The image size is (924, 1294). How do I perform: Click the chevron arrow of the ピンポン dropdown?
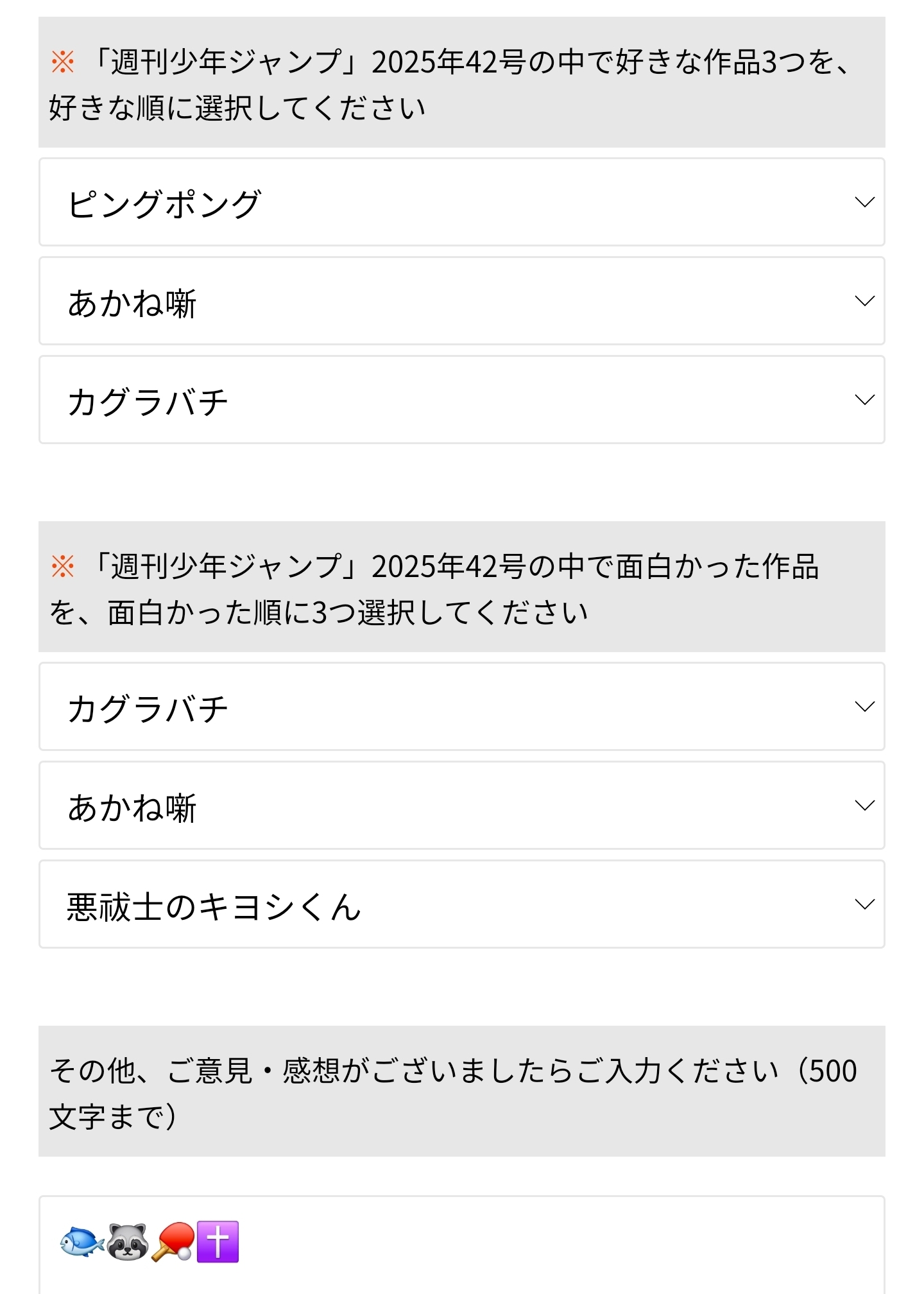864,202
